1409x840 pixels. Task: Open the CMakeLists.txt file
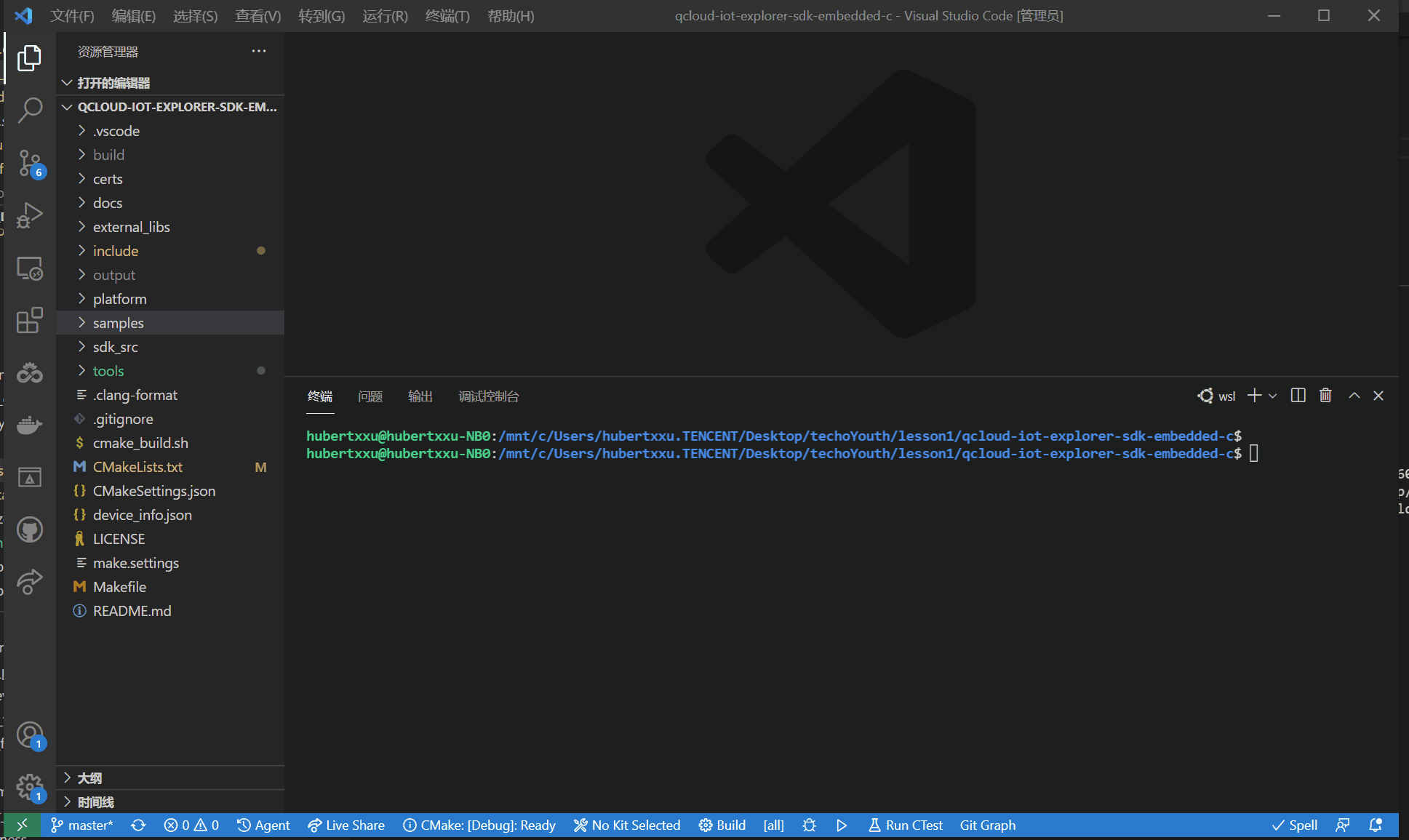tap(137, 467)
